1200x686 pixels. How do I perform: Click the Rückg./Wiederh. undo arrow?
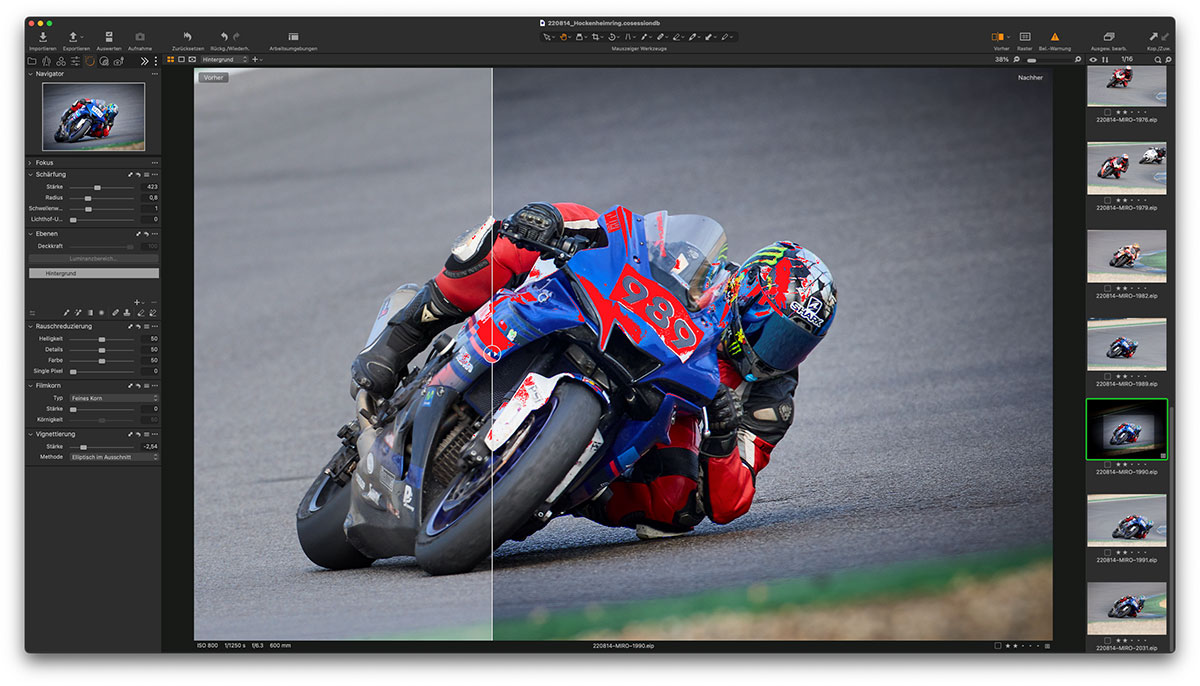[224, 37]
